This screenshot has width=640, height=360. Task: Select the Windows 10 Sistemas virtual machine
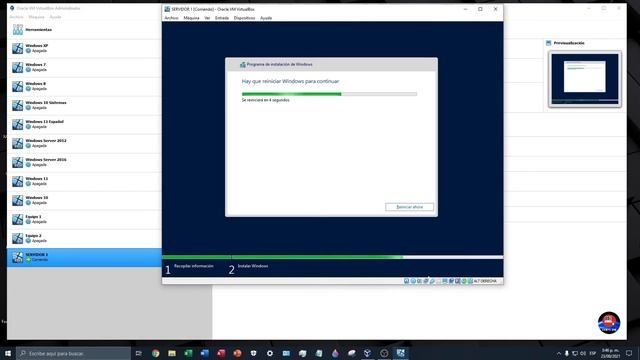click(84, 105)
